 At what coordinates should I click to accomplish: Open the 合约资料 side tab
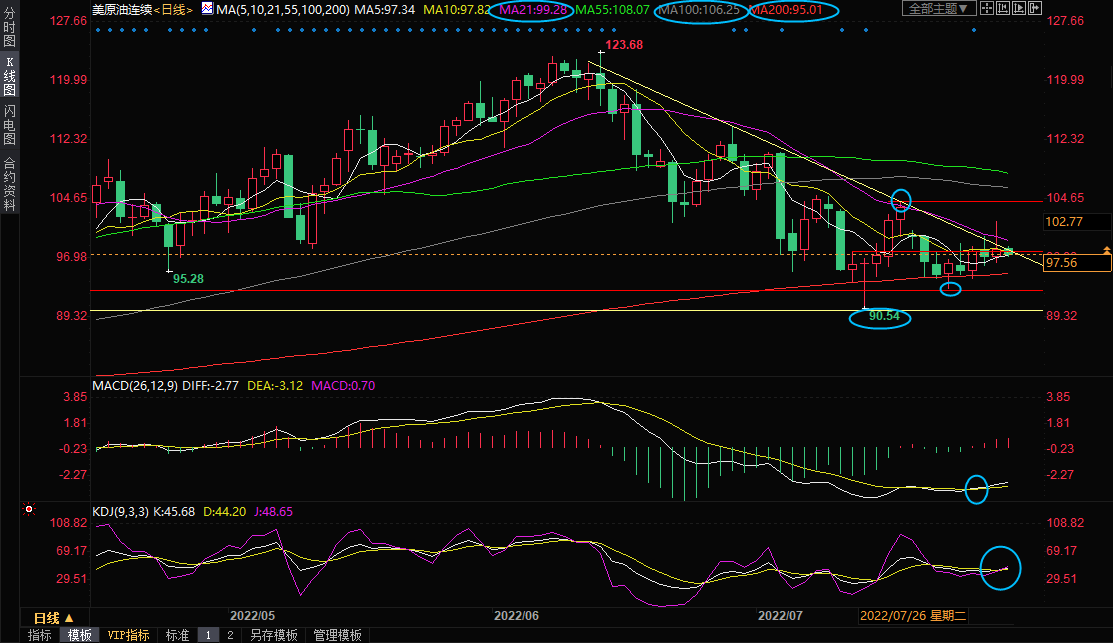(9, 184)
